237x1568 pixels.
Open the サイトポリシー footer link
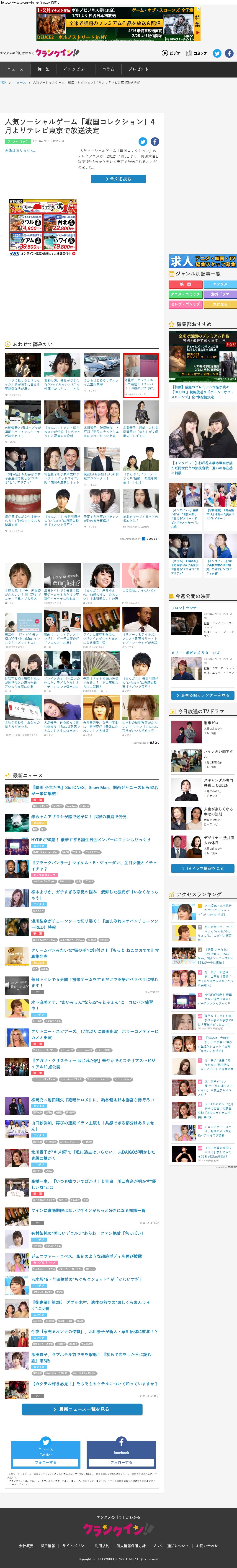pos(75,1546)
